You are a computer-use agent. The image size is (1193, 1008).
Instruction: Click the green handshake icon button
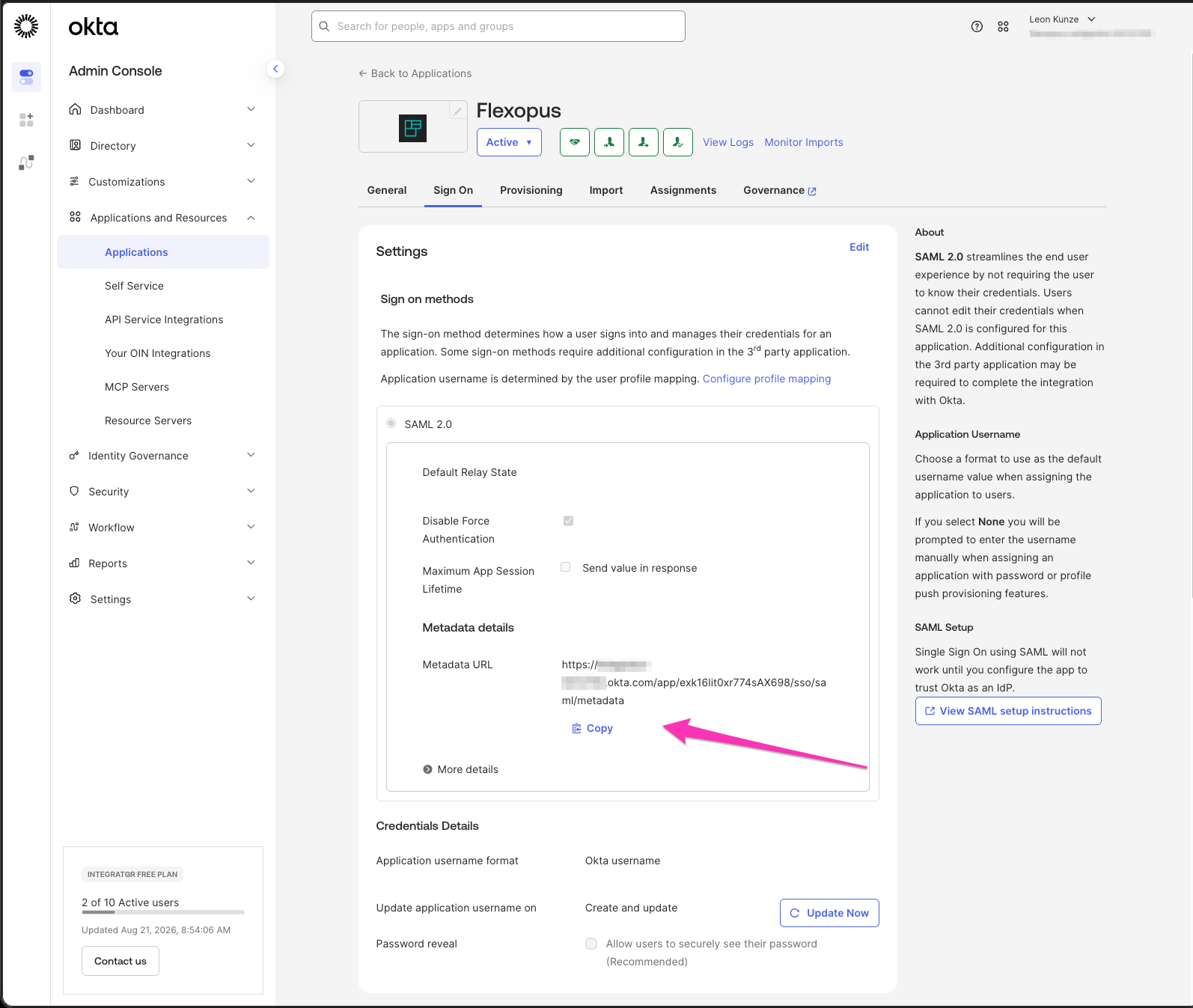(x=575, y=141)
